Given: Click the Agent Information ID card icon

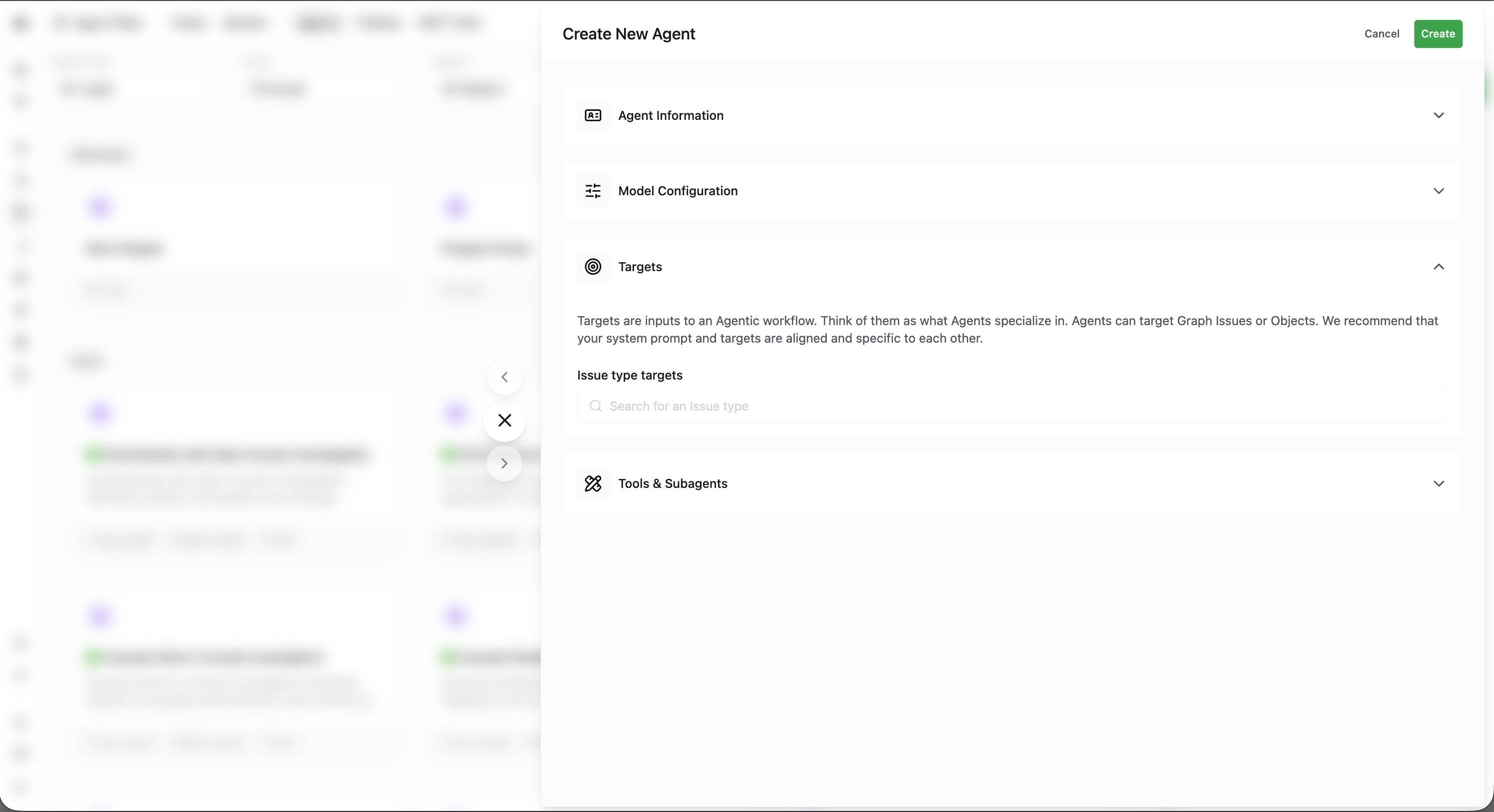Looking at the screenshot, I should 593,115.
